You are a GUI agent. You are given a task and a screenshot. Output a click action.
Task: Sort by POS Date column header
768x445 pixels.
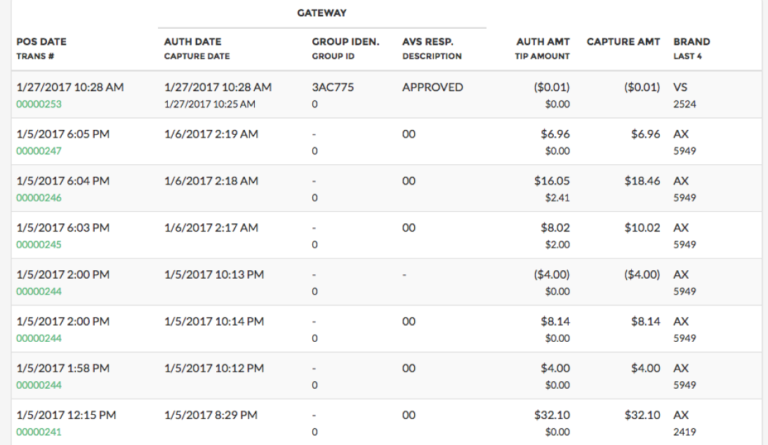click(x=42, y=42)
